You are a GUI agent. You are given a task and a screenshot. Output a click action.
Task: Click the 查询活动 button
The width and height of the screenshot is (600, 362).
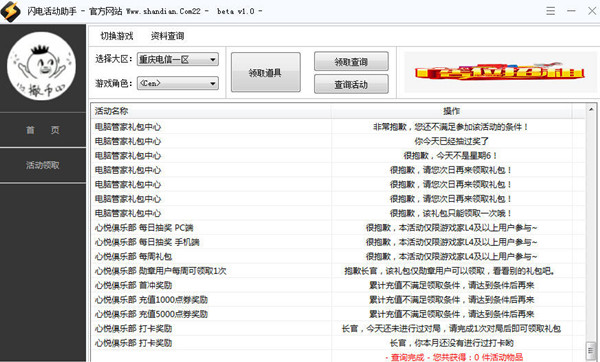(351, 84)
